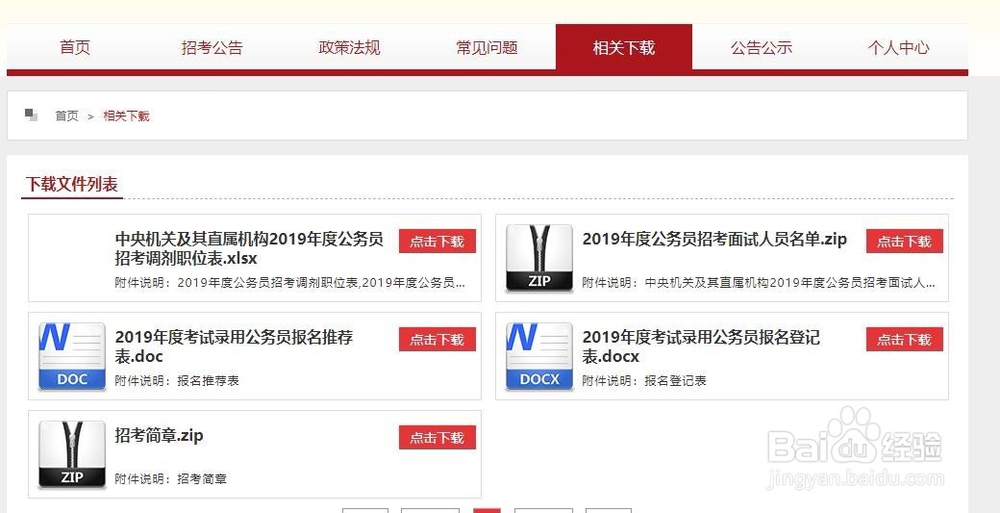Click the DOCX file icon for 报名登记表
This screenshot has height=513, width=1000.
tap(540, 356)
